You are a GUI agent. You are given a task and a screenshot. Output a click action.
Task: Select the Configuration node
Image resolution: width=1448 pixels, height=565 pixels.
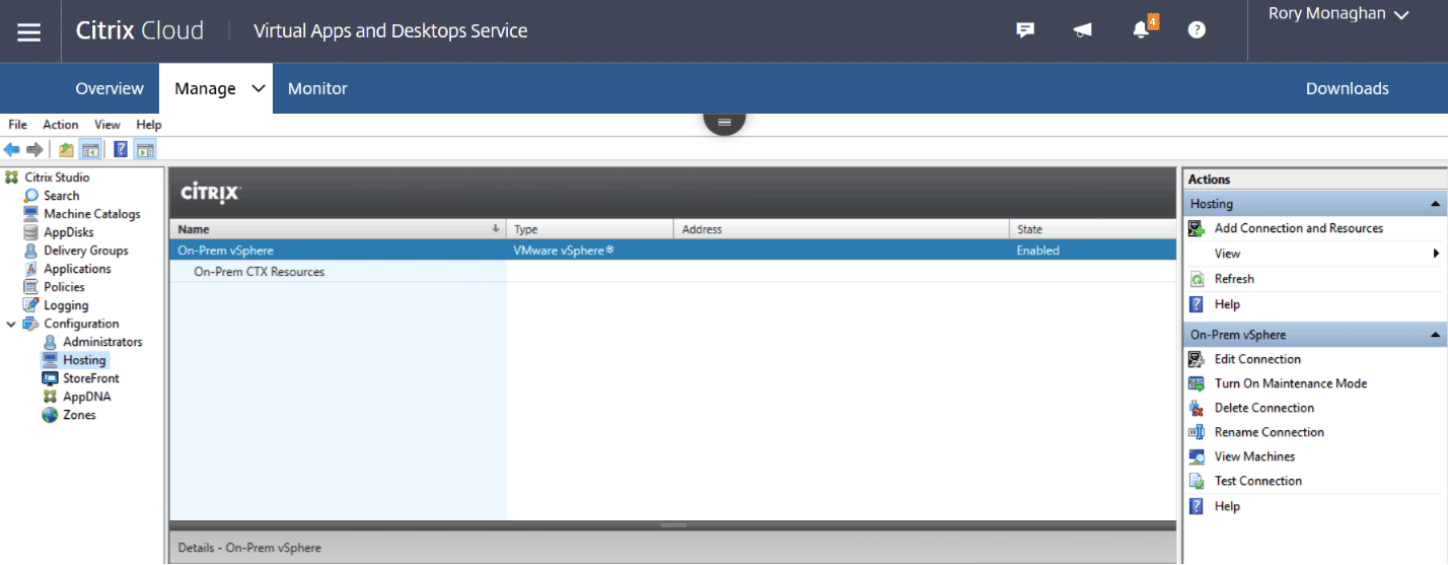click(81, 324)
